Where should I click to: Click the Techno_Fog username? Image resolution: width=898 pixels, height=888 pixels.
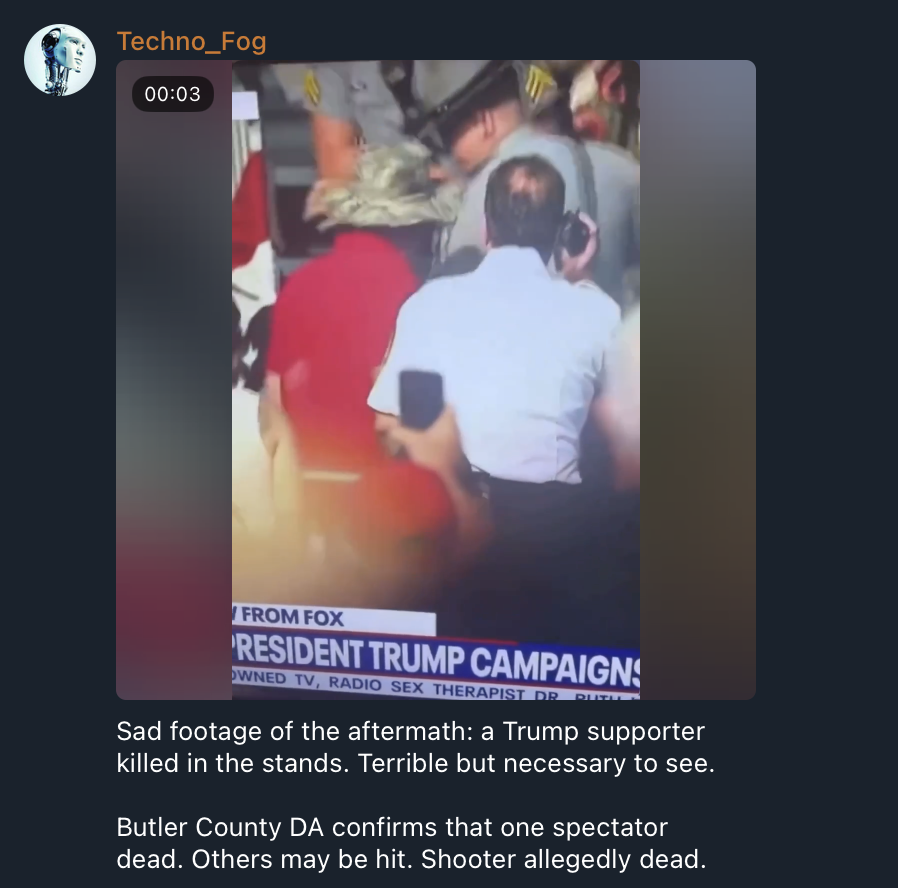[x=191, y=41]
